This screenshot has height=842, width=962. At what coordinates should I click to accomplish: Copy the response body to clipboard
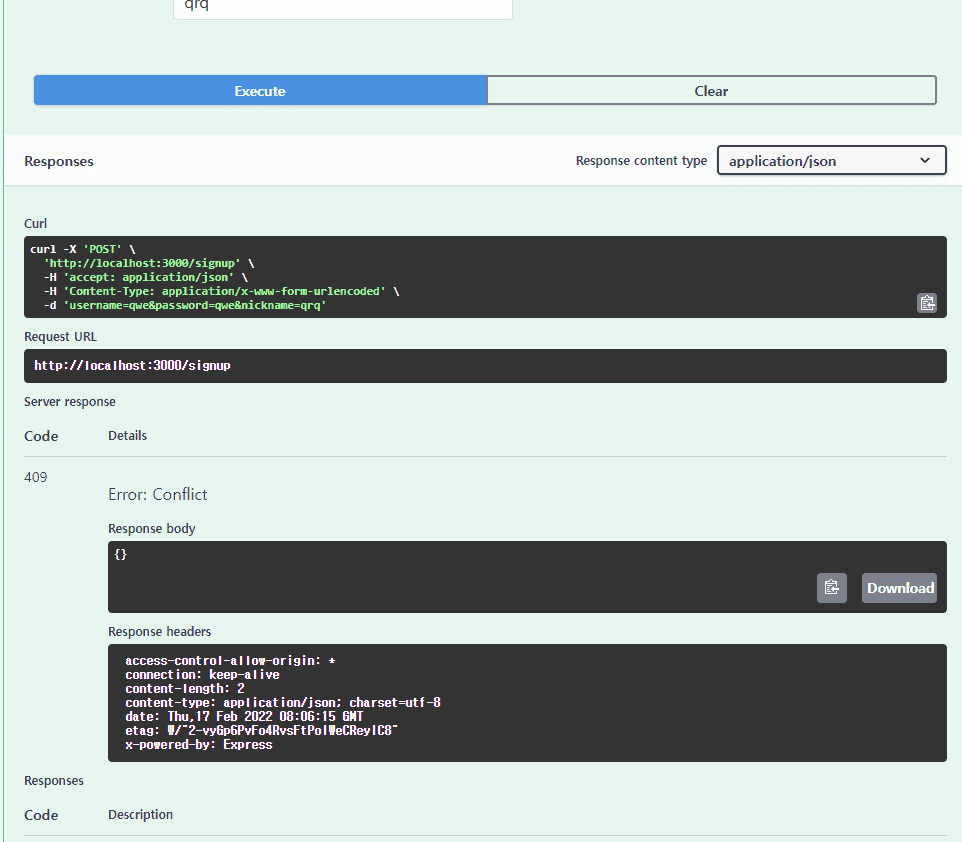coord(831,588)
